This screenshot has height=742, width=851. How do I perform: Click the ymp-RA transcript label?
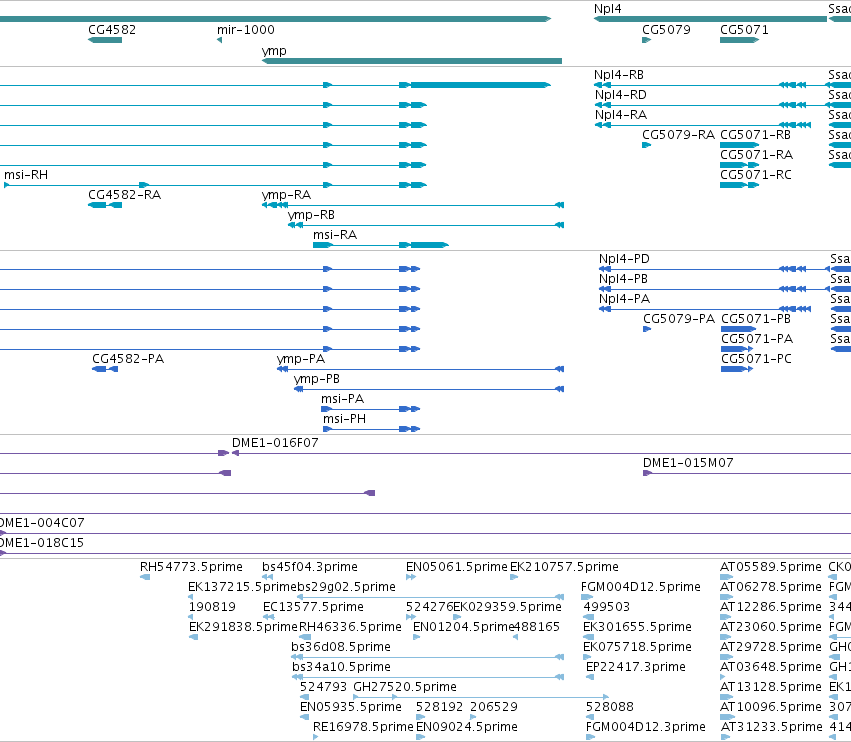point(286,195)
